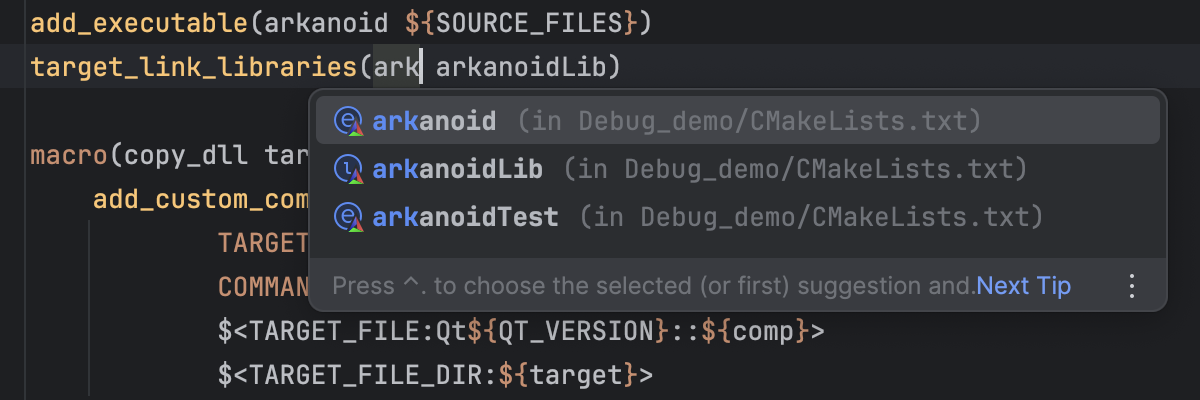Click the TARGET_FILE_DIR generator expression
This screenshot has height=400, width=1200.
pos(377,375)
